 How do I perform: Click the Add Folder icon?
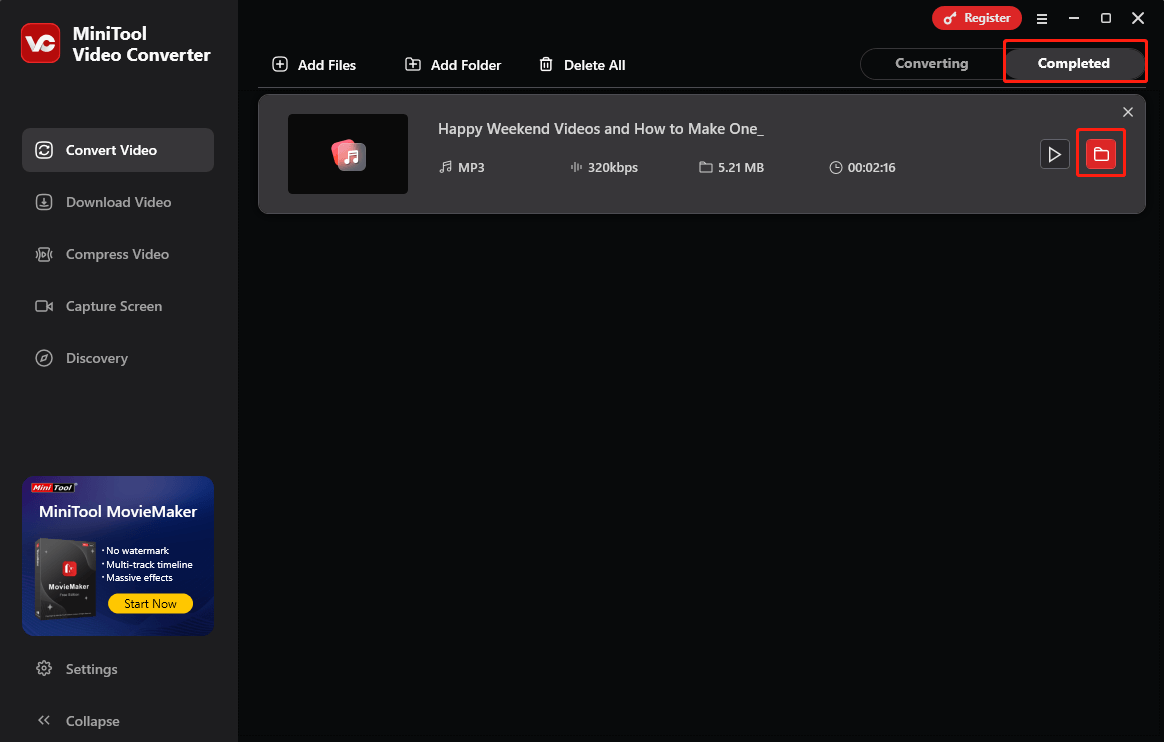point(413,65)
